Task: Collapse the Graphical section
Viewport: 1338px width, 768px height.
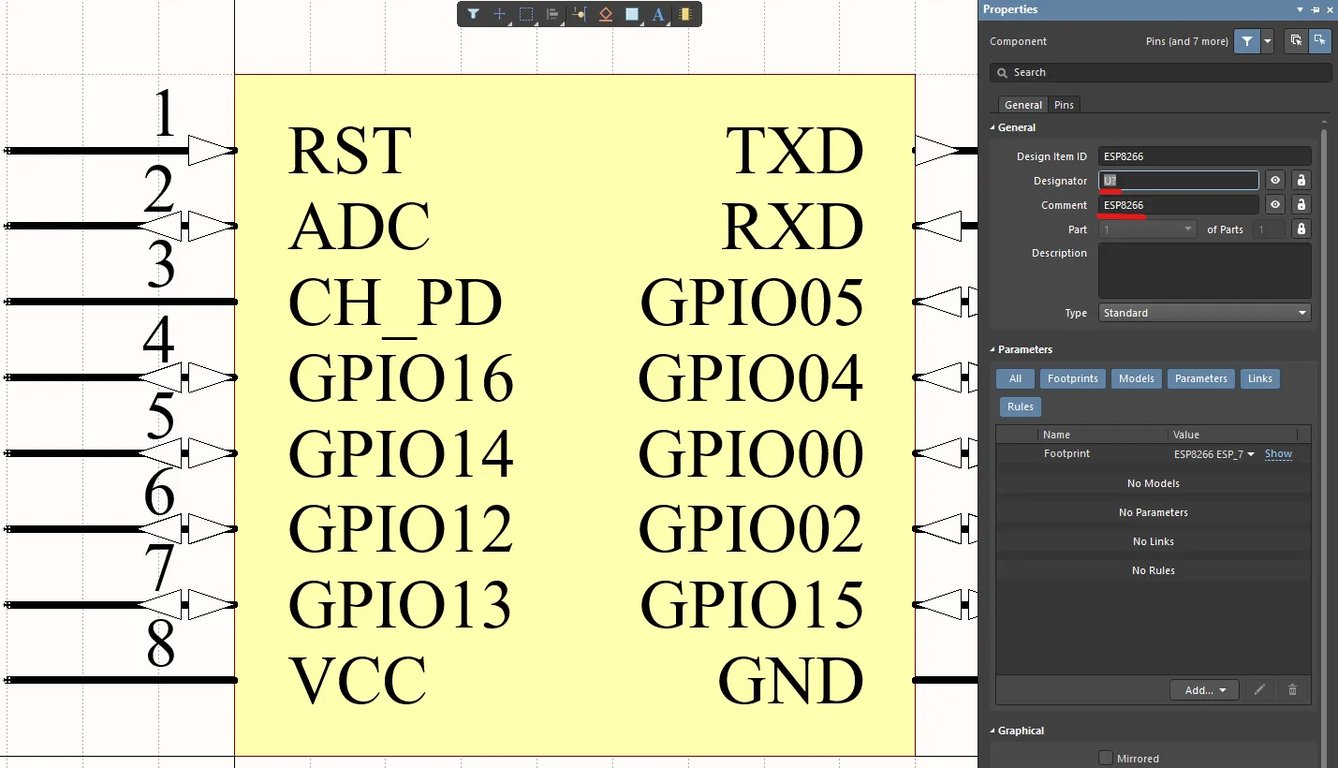Action: (1017, 731)
